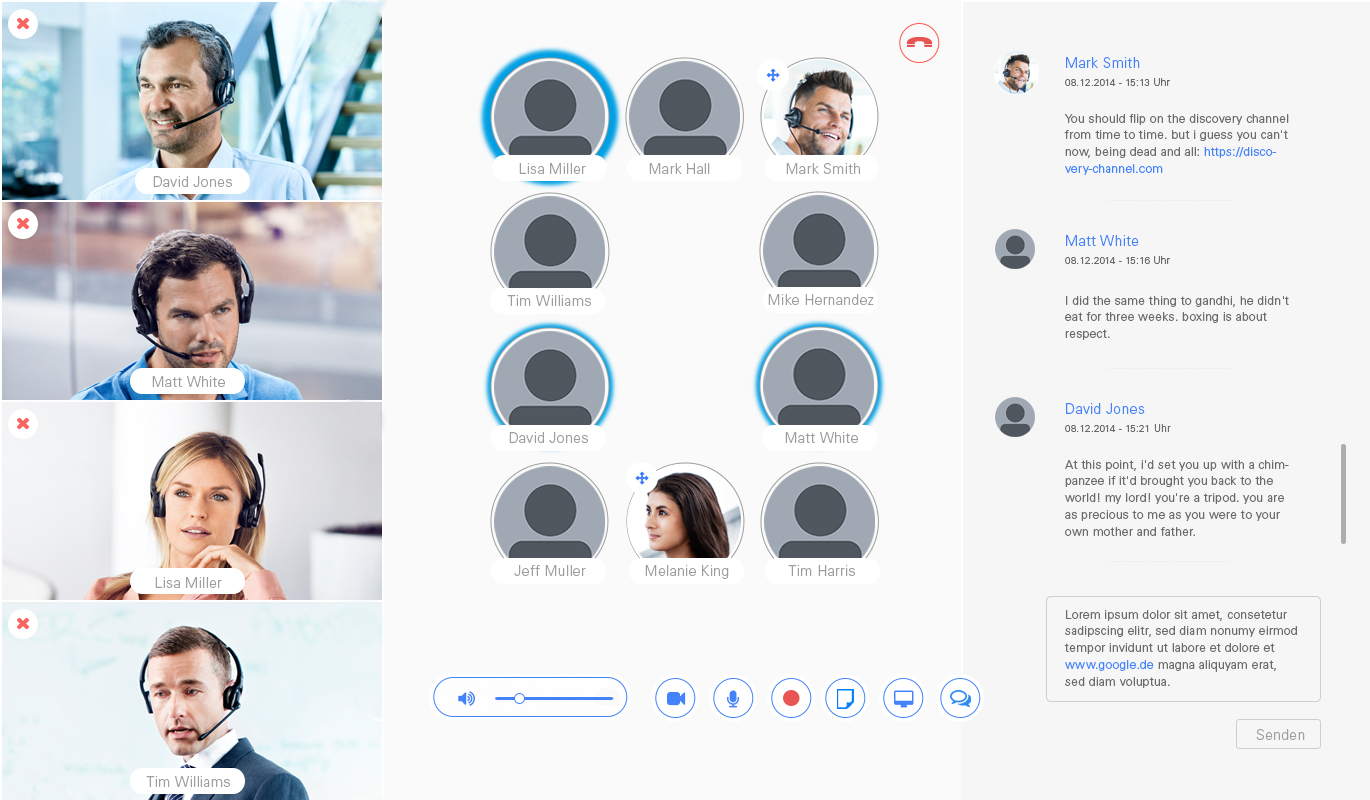Click the volume slider handle

pyautogui.click(x=519, y=698)
